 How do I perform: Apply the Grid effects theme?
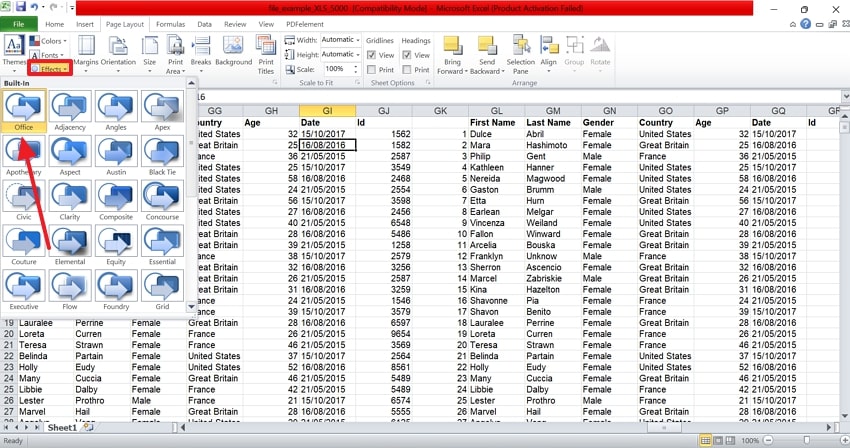[x=162, y=291]
